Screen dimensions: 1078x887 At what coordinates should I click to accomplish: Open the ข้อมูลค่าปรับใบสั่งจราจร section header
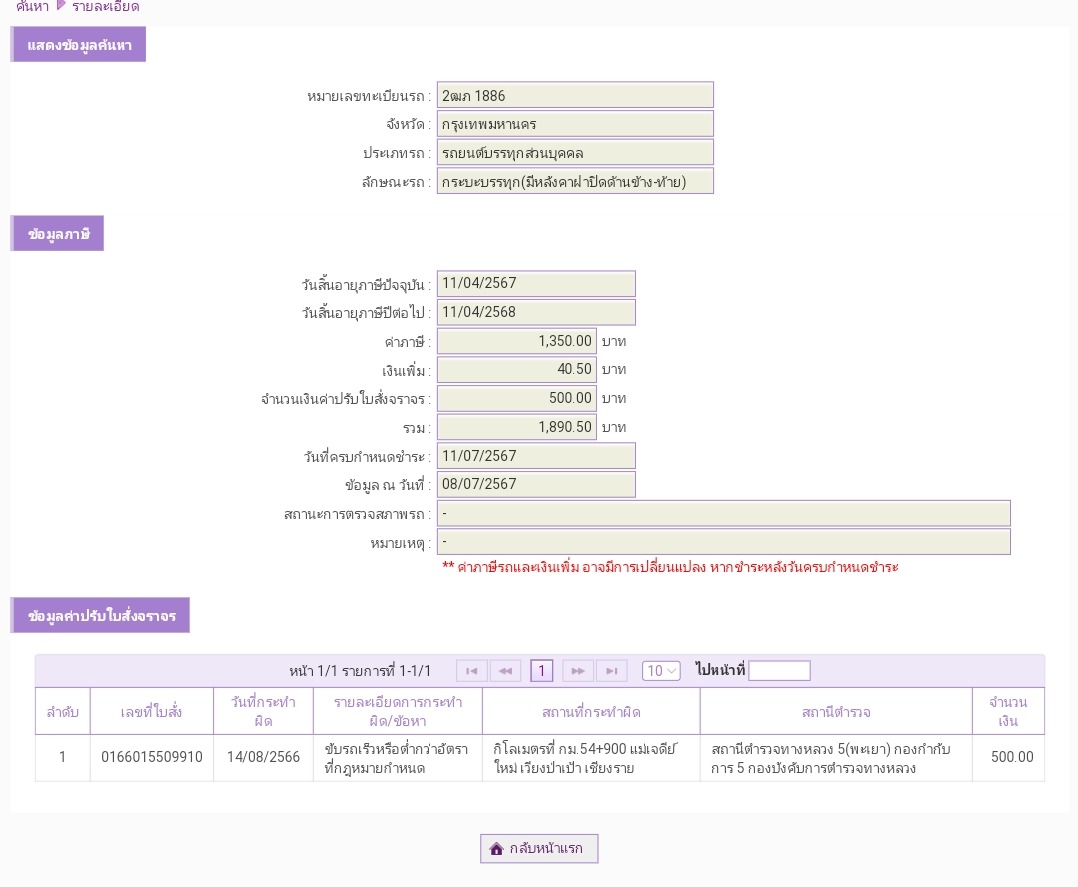100,615
